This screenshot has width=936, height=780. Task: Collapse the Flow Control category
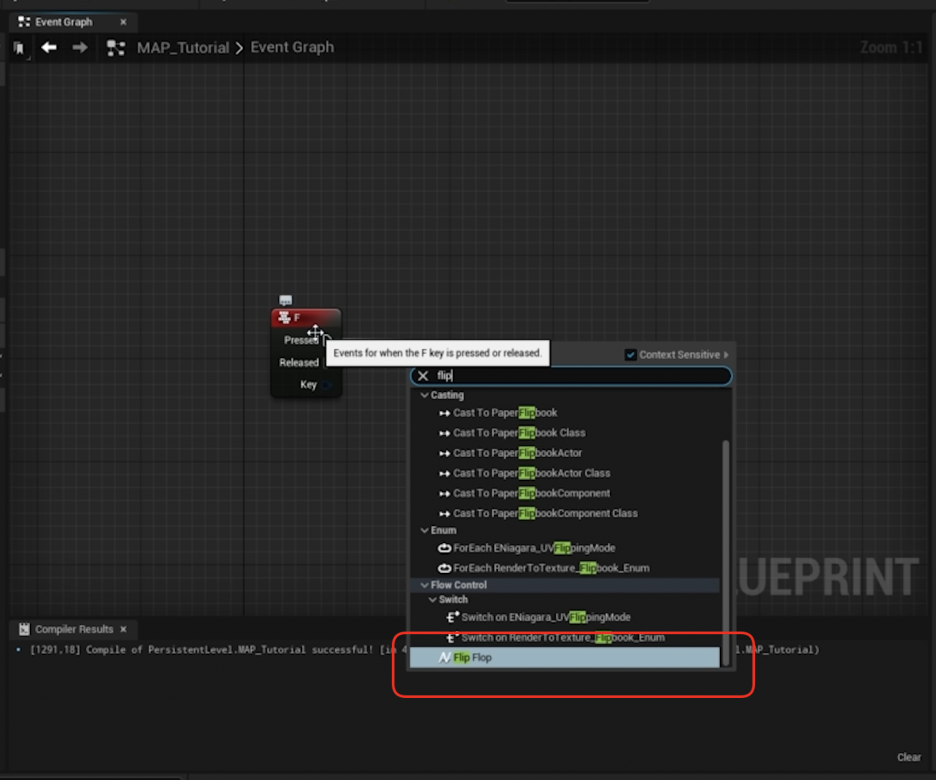(x=424, y=585)
